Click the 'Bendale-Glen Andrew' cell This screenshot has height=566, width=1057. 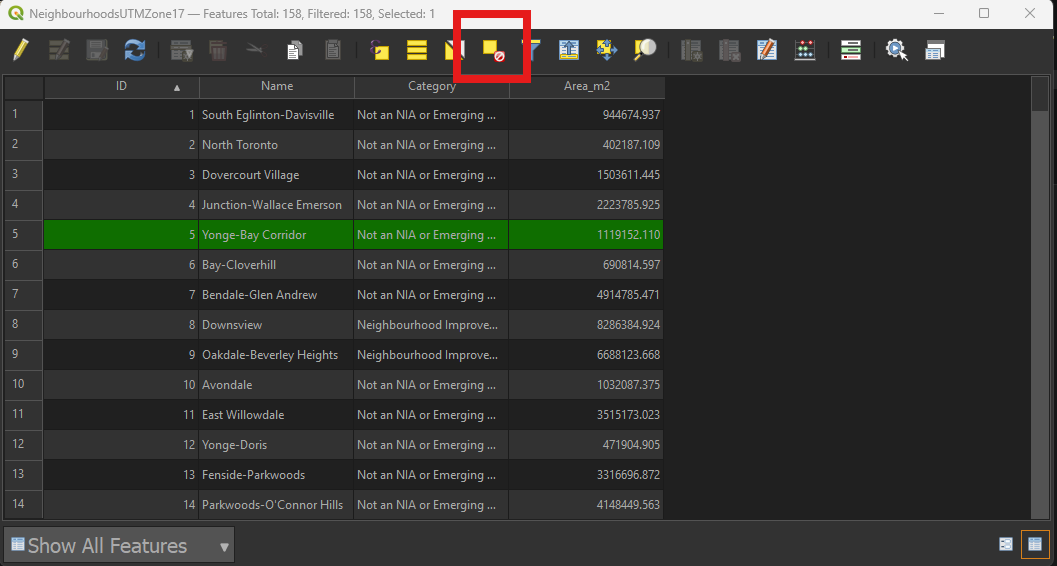pos(276,294)
